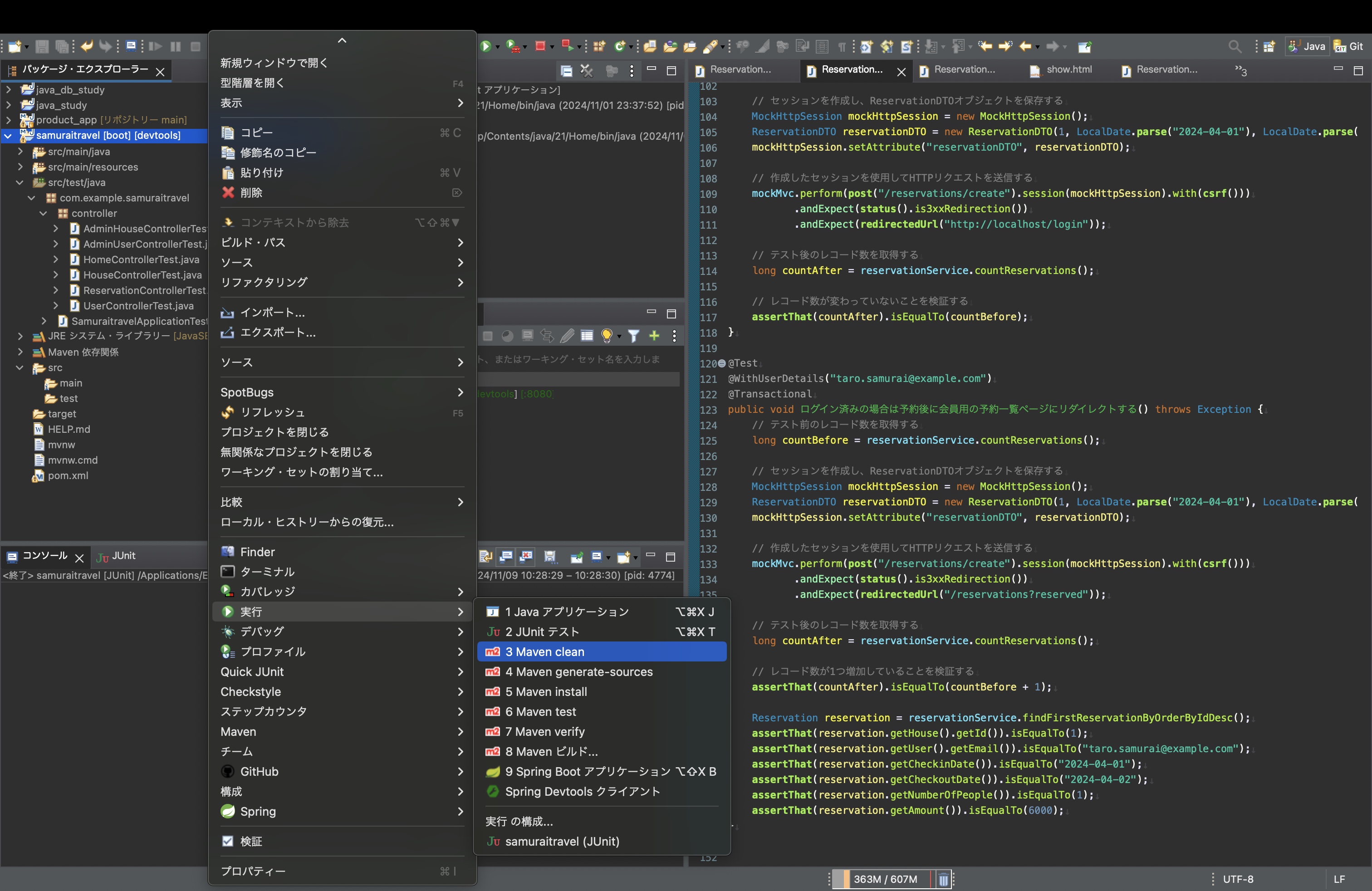This screenshot has width=1372, height=891.
Task: Click the green Run toolbar icon
Action: [x=485, y=46]
